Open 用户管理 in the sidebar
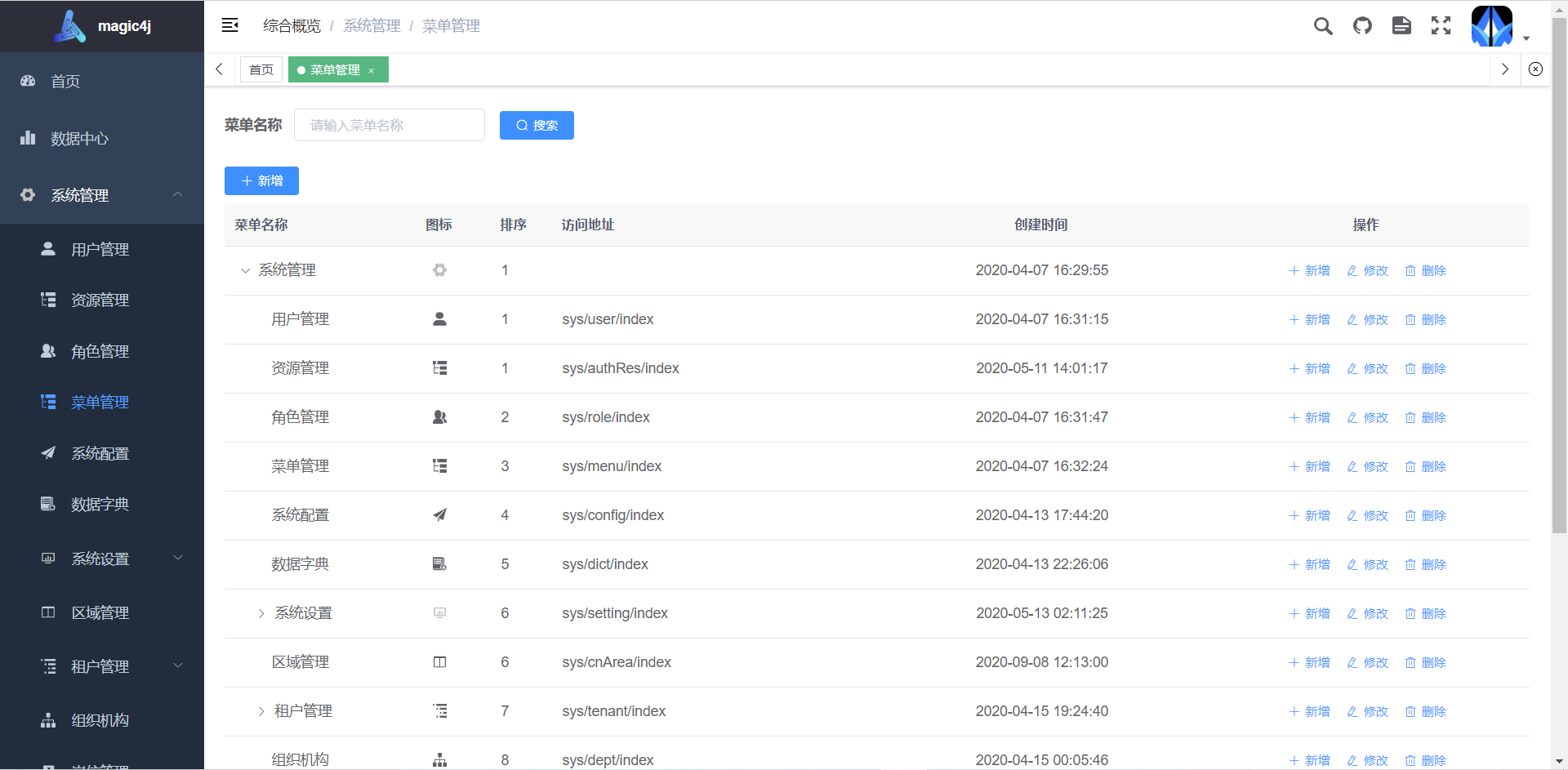The height and width of the screenshot is (770, 1568). [102, 249]
